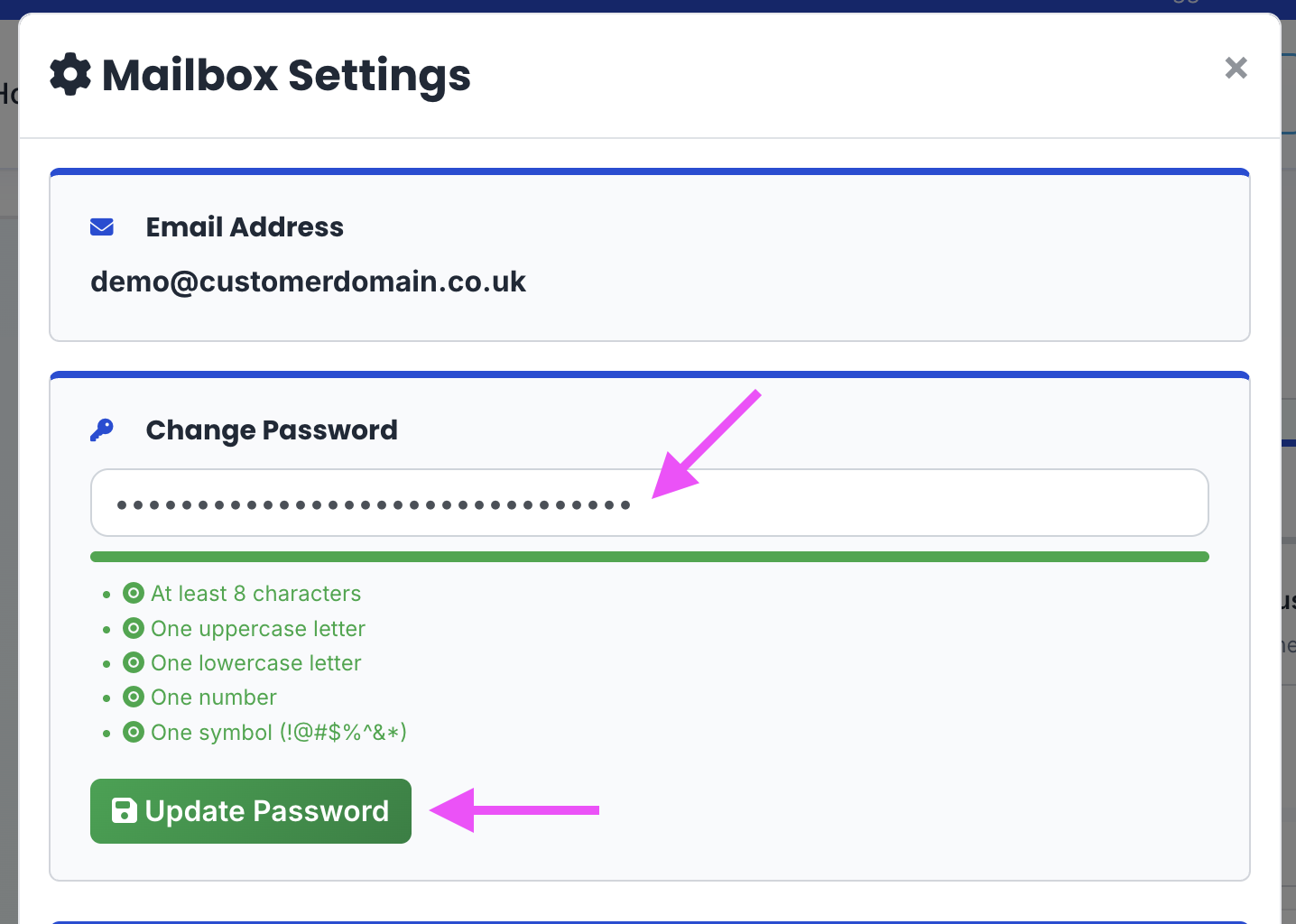The height and width of the screenshot is (924, 1296).
Task: Click the 'At least 8 characters' requirement text
Action: pos(256,593)
